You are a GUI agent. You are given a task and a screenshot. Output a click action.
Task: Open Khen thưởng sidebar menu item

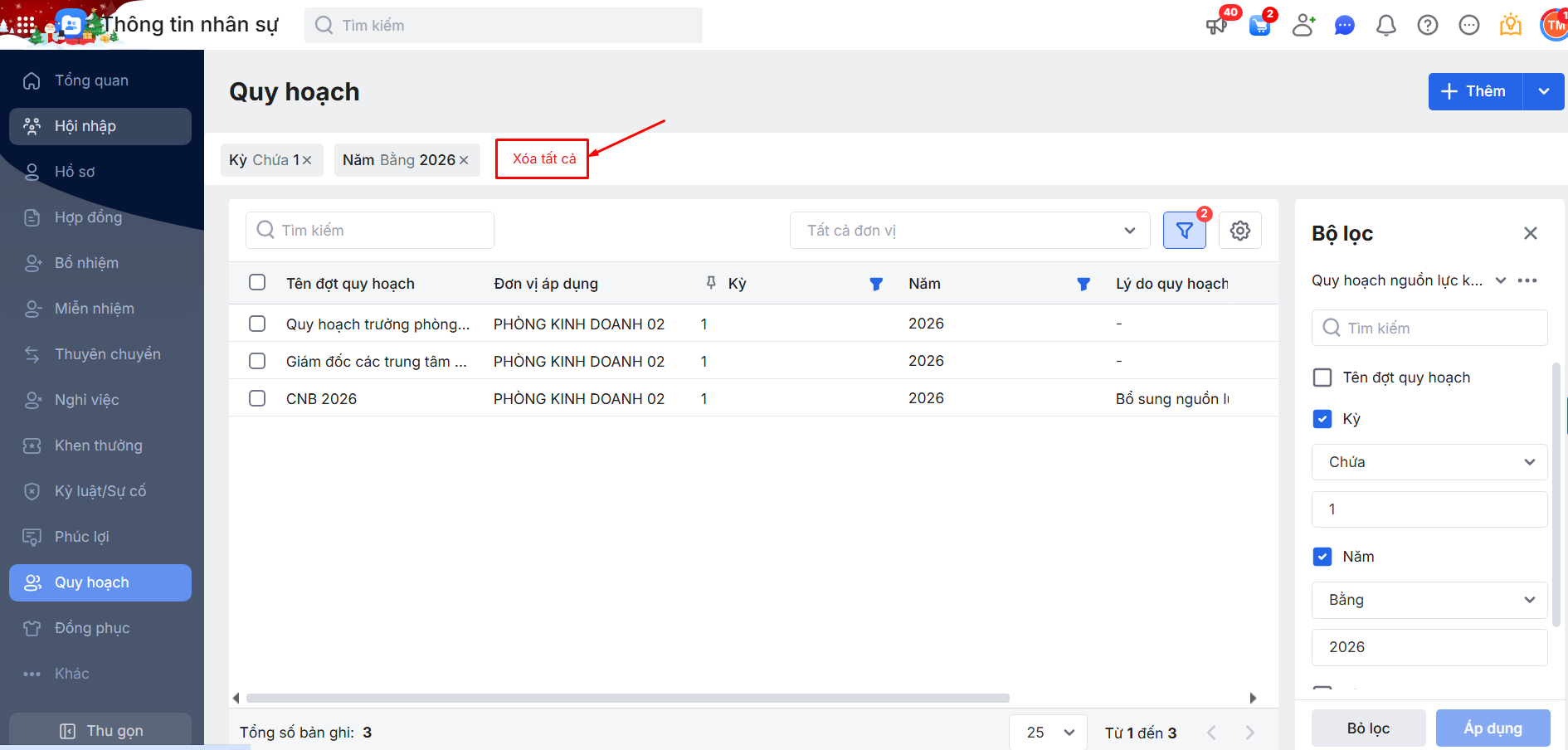(98, 446)
